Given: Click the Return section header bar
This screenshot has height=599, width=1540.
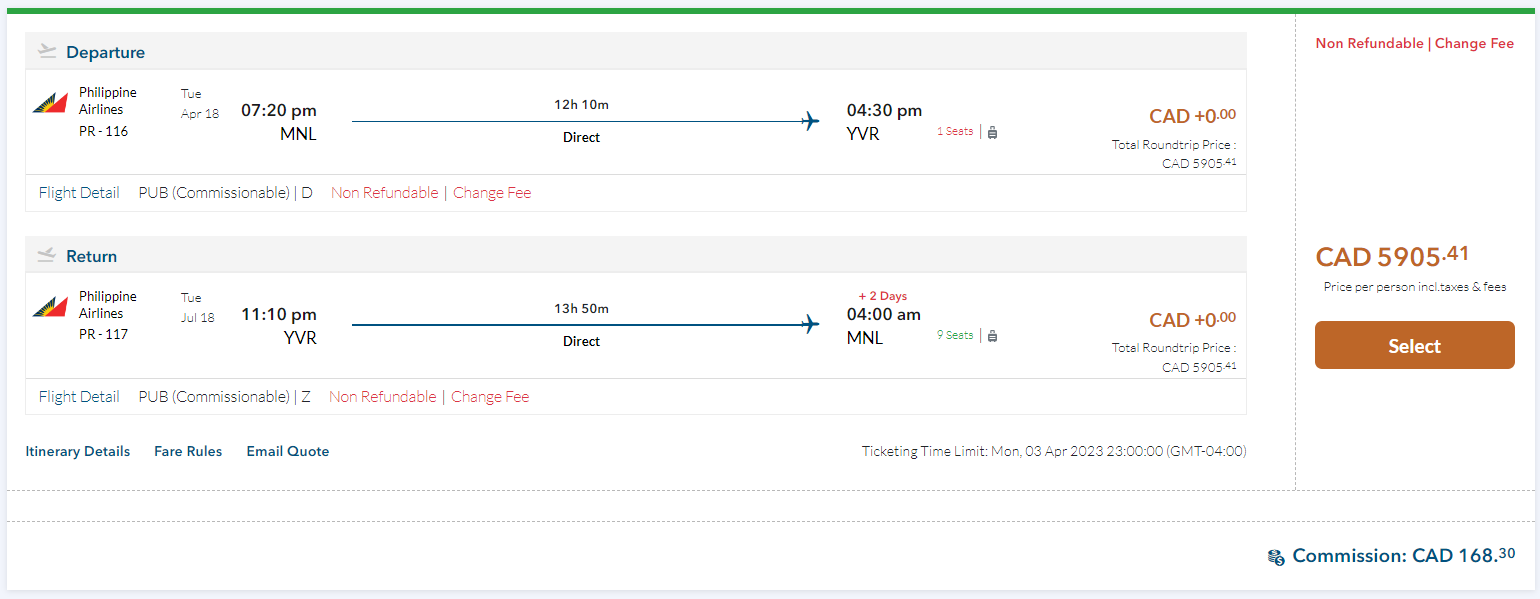Looking at the screenshot, I should click(x=636, y=256).
